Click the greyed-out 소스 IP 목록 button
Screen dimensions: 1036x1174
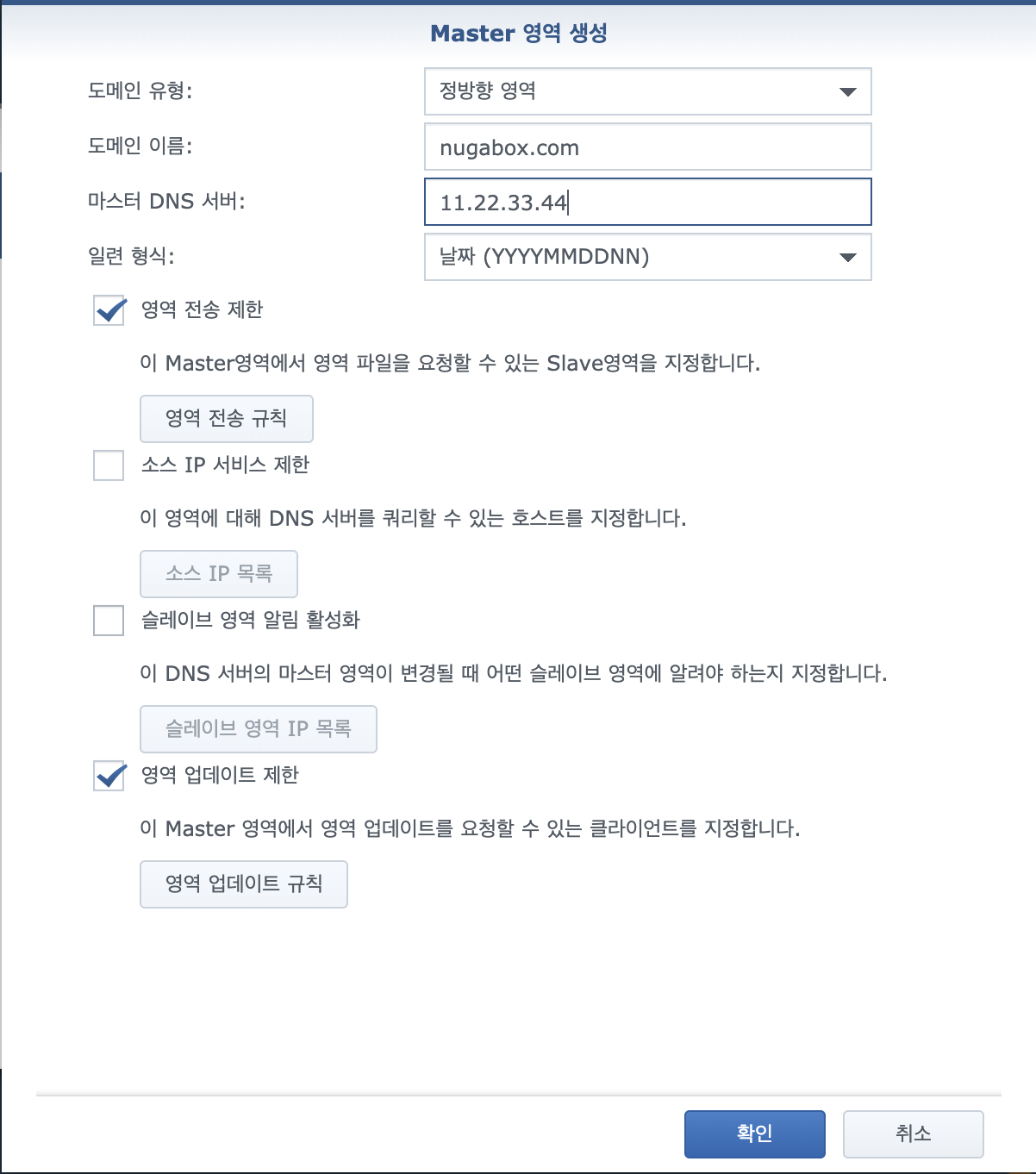point(219,574)
